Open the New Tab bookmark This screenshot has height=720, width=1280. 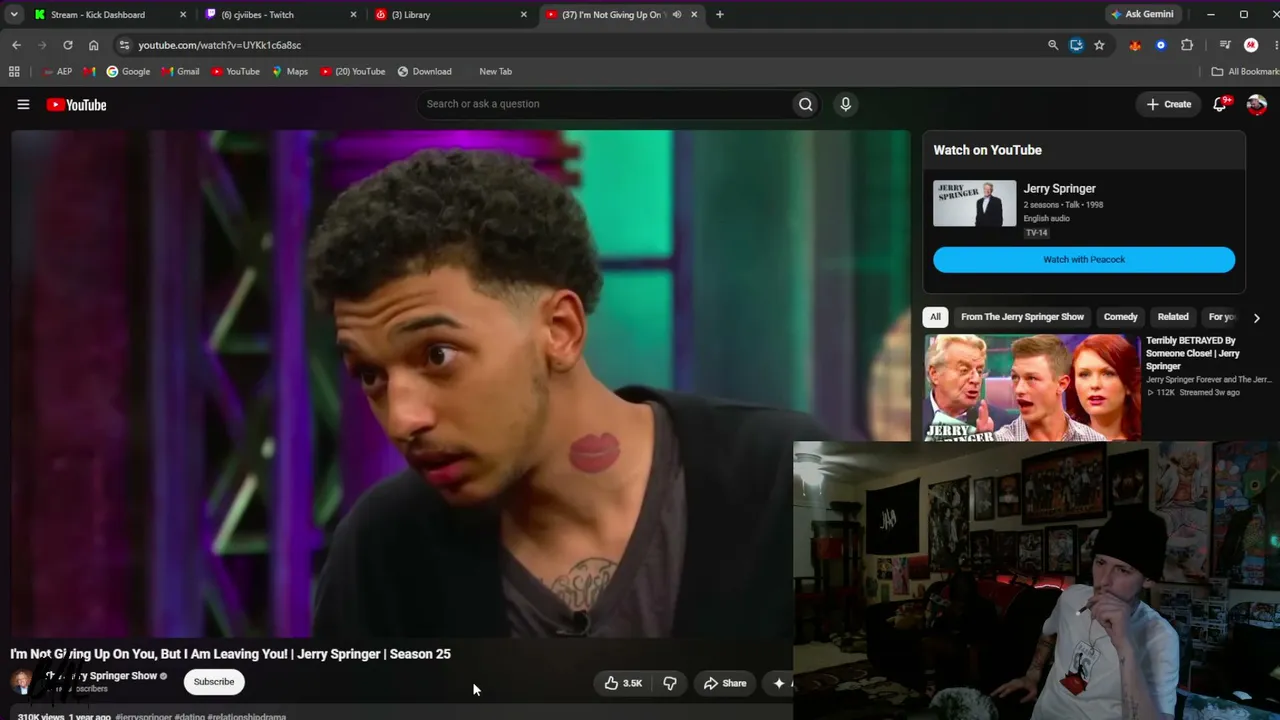pos(495,71)
